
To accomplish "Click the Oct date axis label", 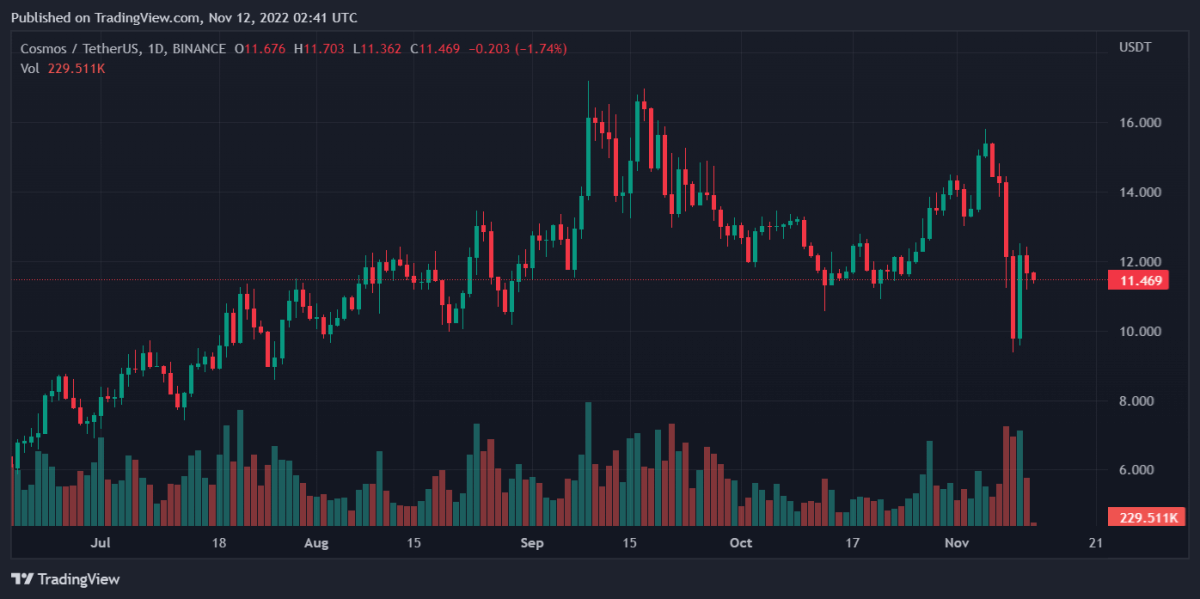I will point(741,543).
